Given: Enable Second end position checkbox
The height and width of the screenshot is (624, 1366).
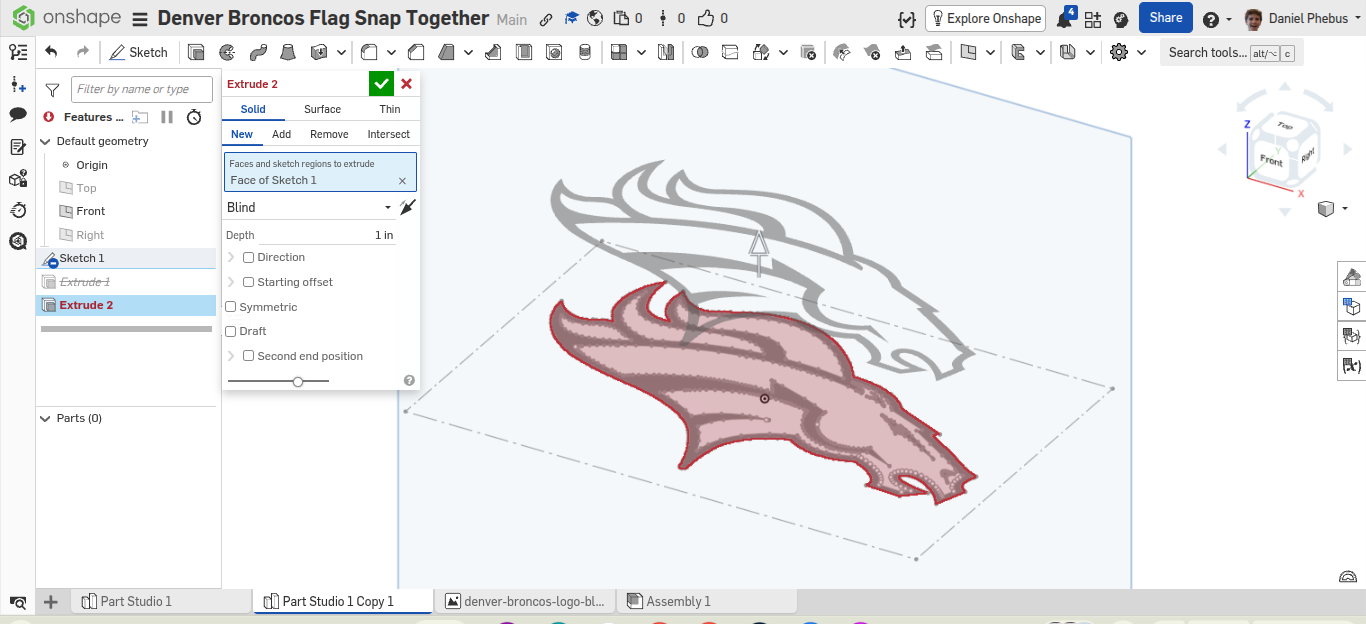Looking at the screenshot, I should [248, 356].
